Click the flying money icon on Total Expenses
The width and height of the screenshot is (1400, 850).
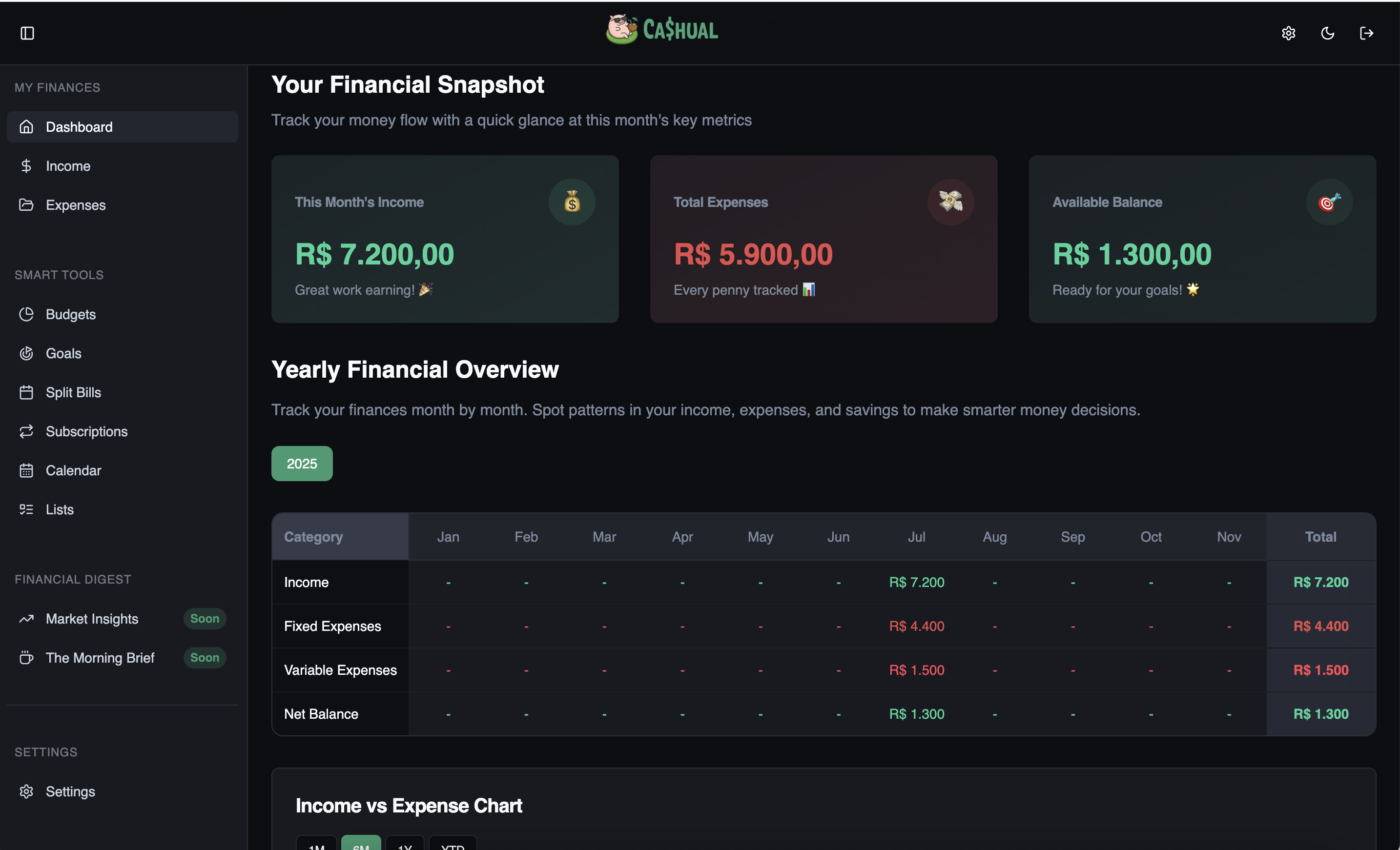[x=950, y=202]
